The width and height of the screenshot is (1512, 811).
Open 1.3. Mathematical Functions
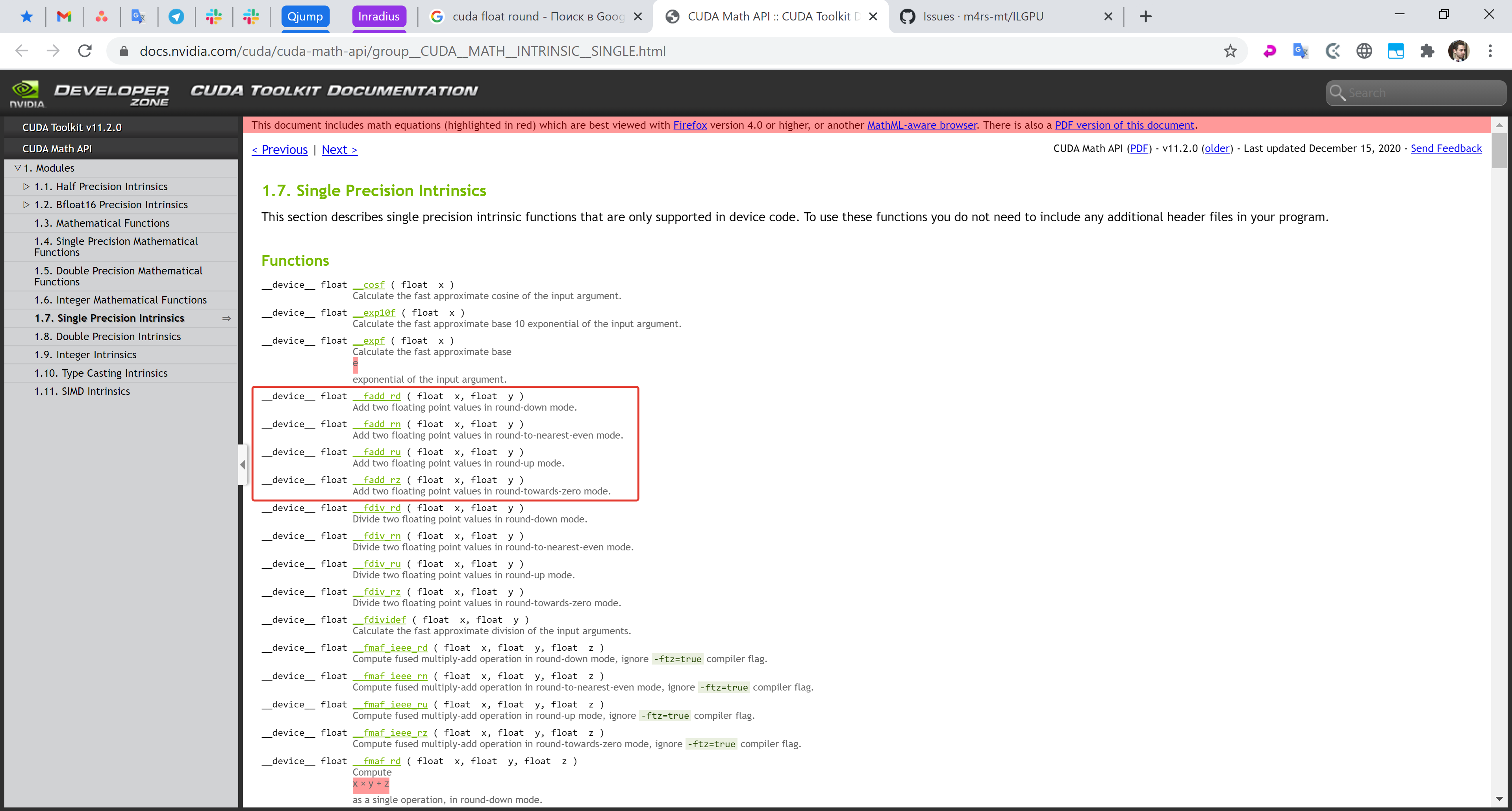(x=102, y=223)
